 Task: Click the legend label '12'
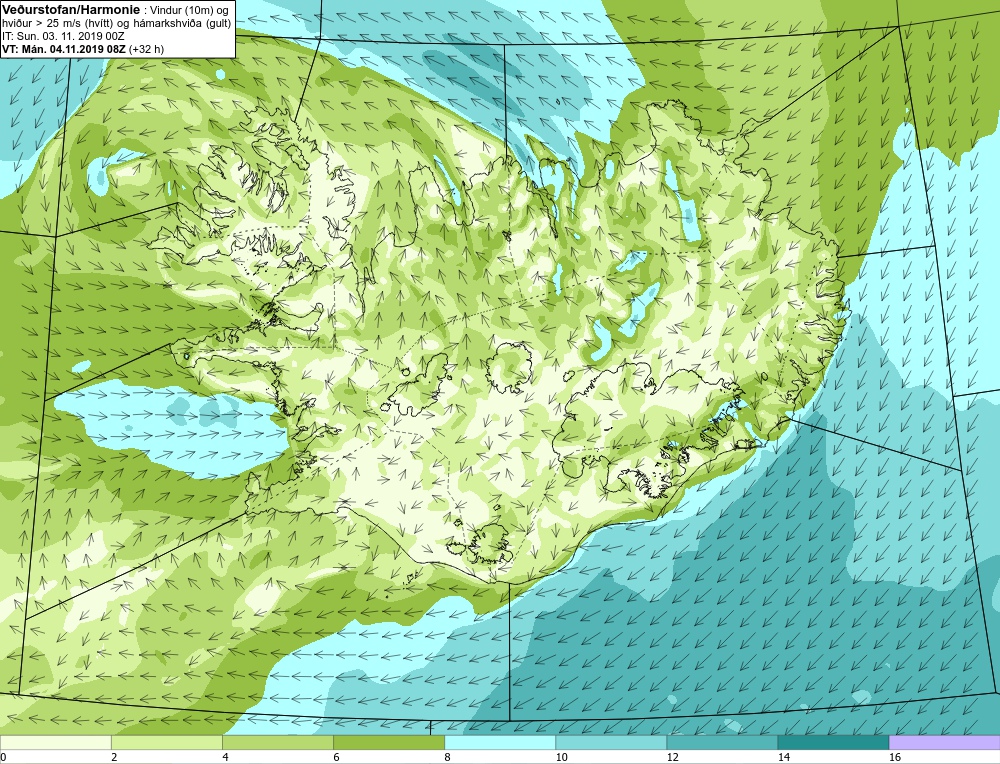point(672,757)
